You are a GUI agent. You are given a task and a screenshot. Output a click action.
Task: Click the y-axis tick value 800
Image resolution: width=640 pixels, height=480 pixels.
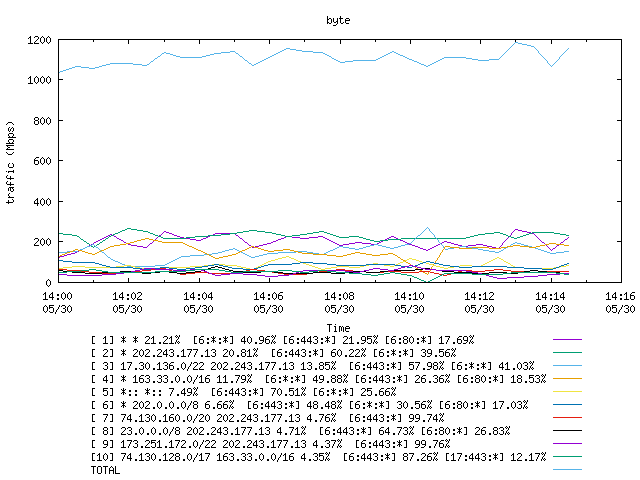point(42,121)
